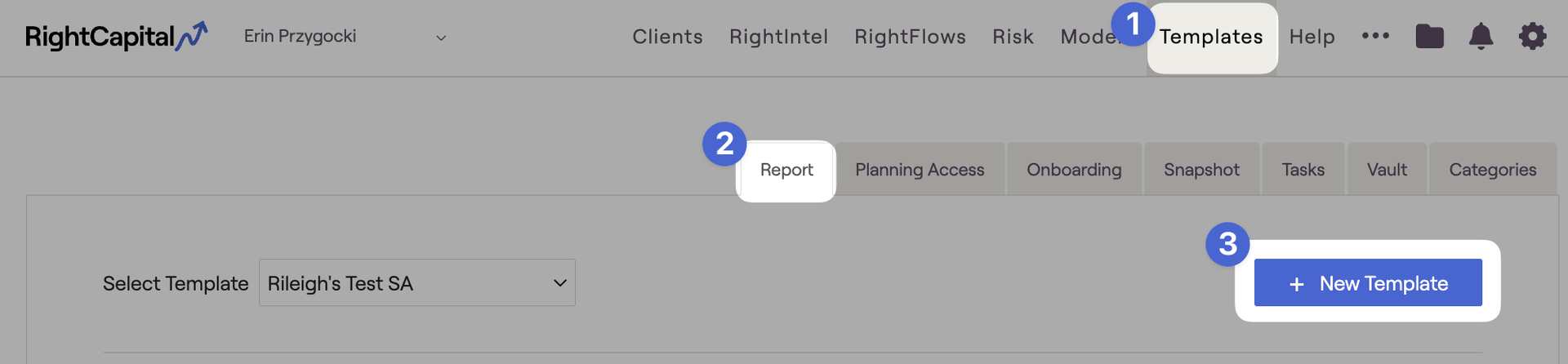Select the Onboarding tab
The width and height of the screenshot is (1568, 364).
[1074, 170]
